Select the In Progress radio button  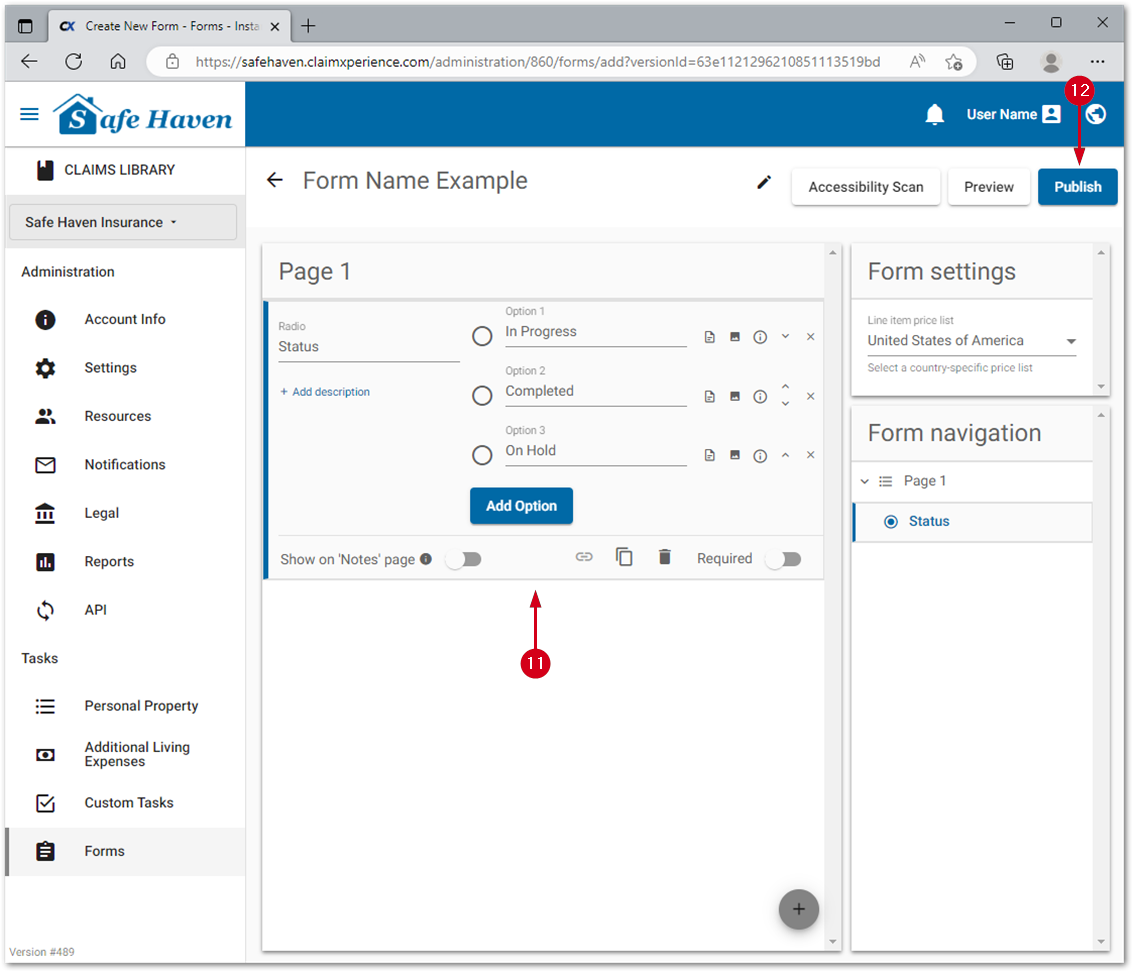click(x=482, y=337)
